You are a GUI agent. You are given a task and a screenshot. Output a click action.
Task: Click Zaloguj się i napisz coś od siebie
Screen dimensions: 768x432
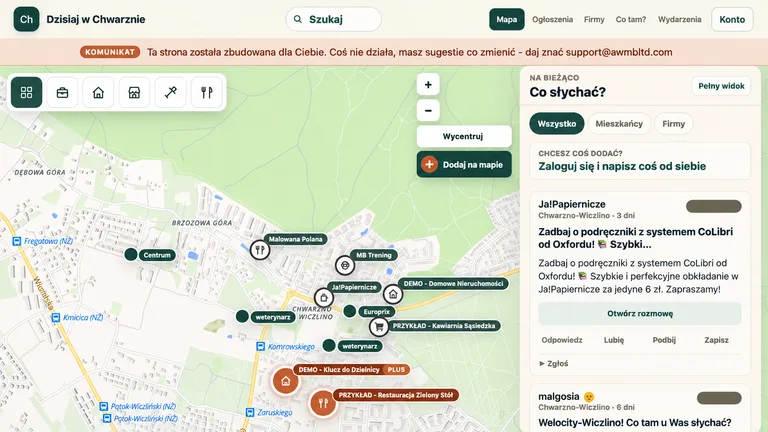pyautogui.click(x=622, y=166)
